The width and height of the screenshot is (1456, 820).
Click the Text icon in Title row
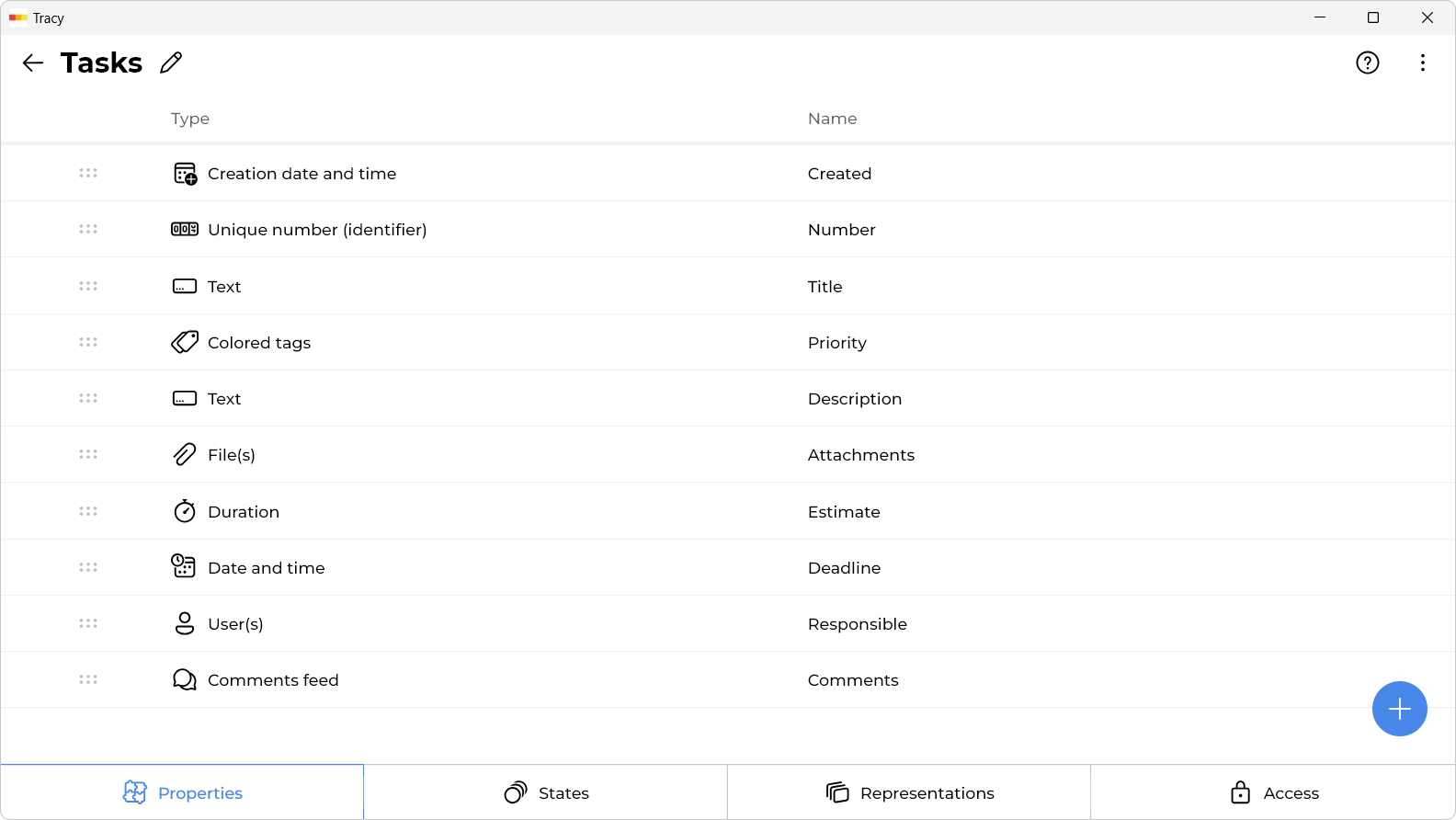185,287
